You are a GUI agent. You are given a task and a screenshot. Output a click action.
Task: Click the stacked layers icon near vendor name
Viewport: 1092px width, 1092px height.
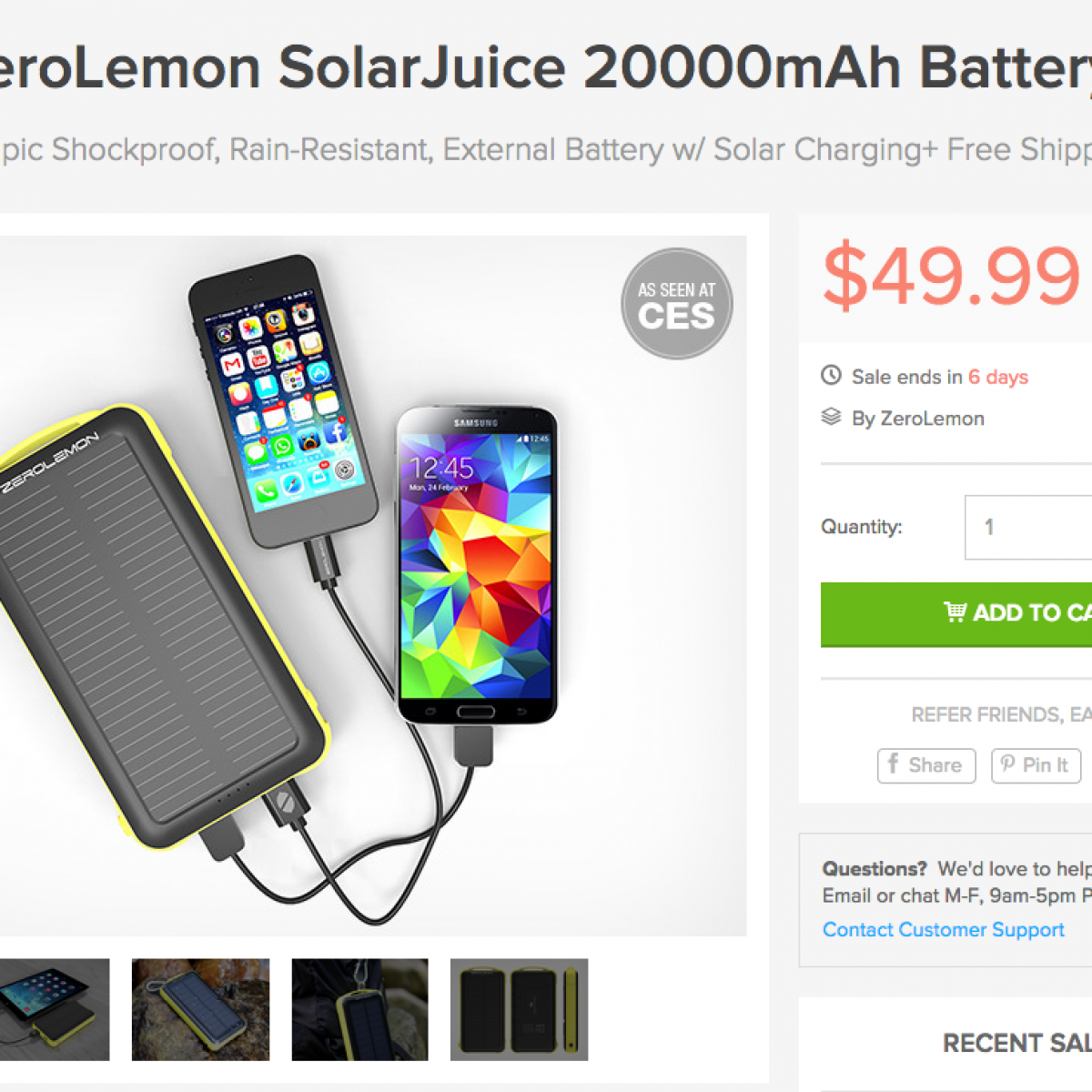point(831,417)
